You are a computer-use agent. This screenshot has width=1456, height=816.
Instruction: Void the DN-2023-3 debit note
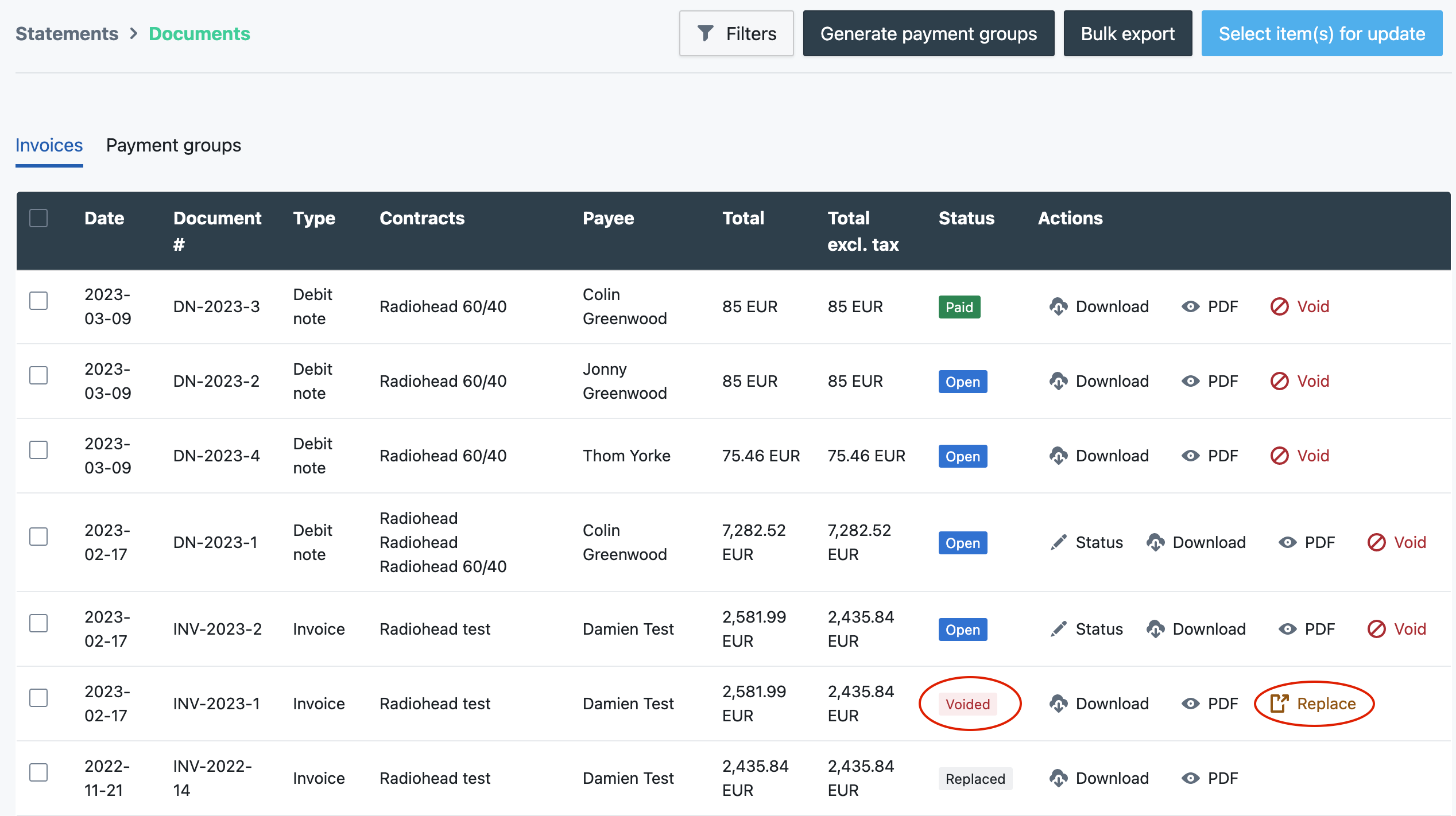coord(1299,306)
